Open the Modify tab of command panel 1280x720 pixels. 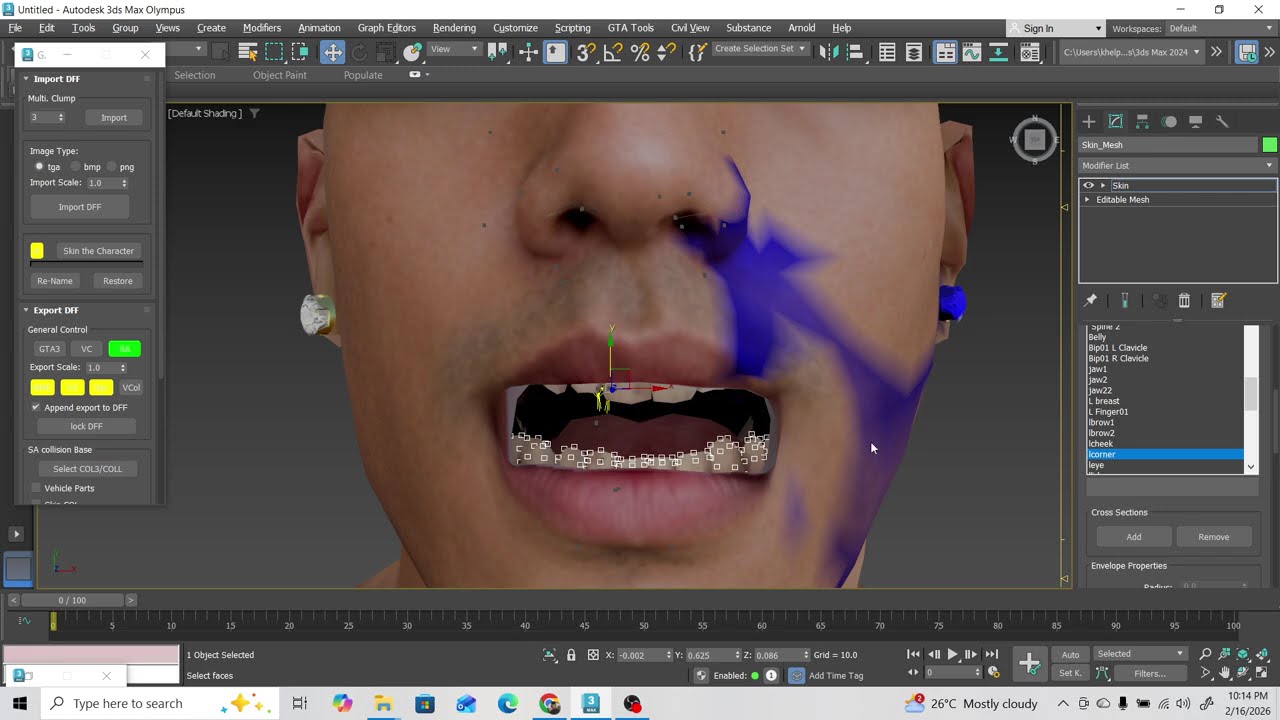point(1116,121)
